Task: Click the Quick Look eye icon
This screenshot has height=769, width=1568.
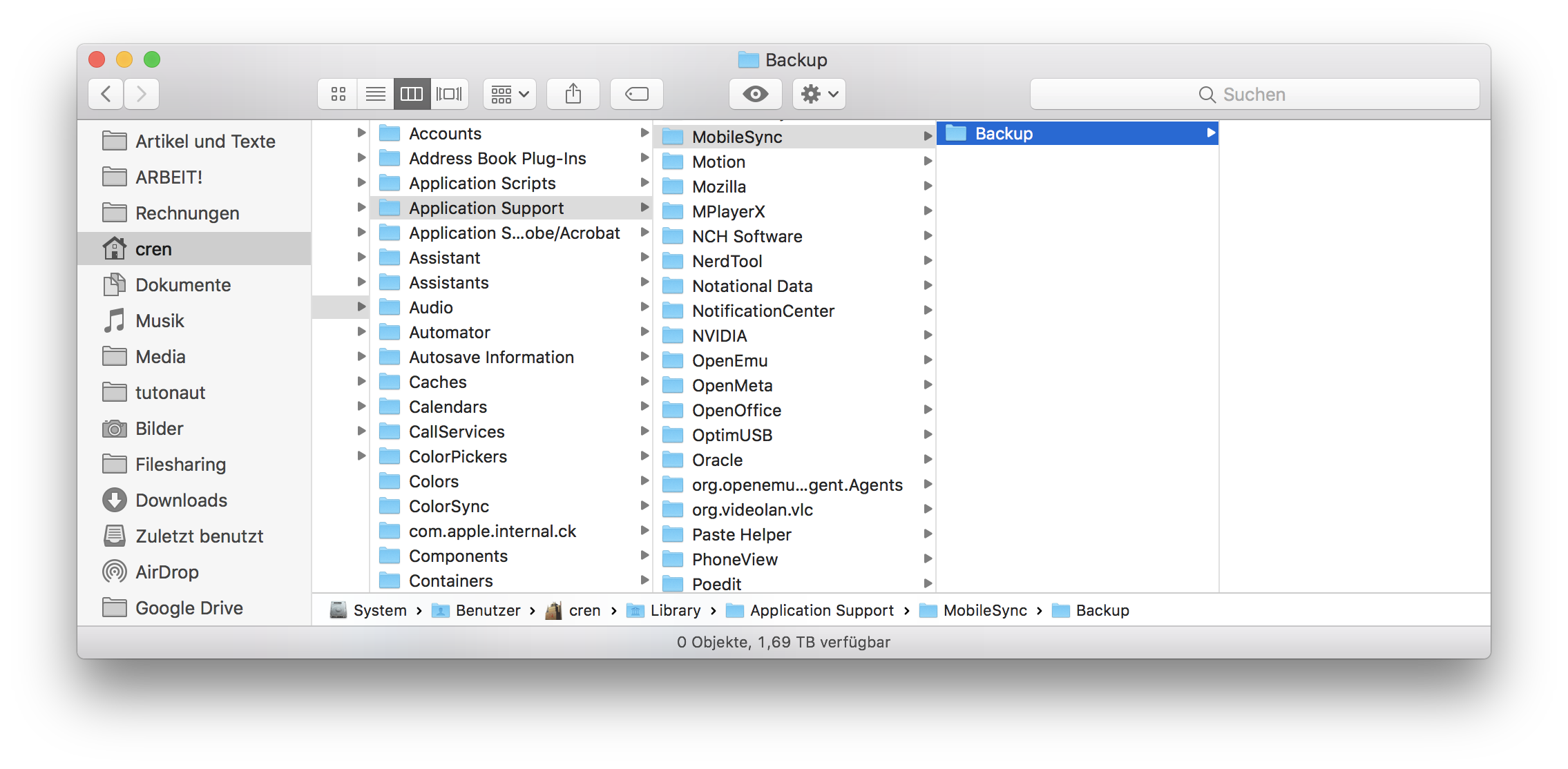Action: point(755,94)
